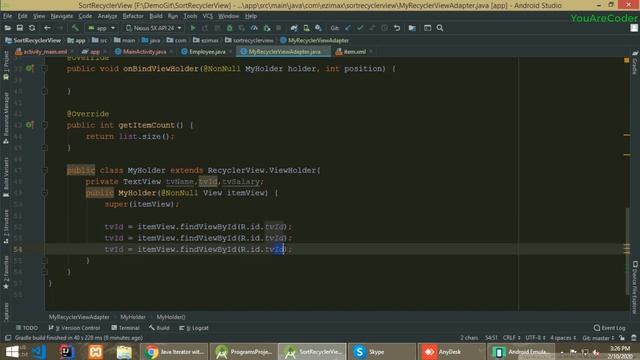Click the Git Update Project icon
The width and height of the screenshot is (640, 360).
coord(348,28)
